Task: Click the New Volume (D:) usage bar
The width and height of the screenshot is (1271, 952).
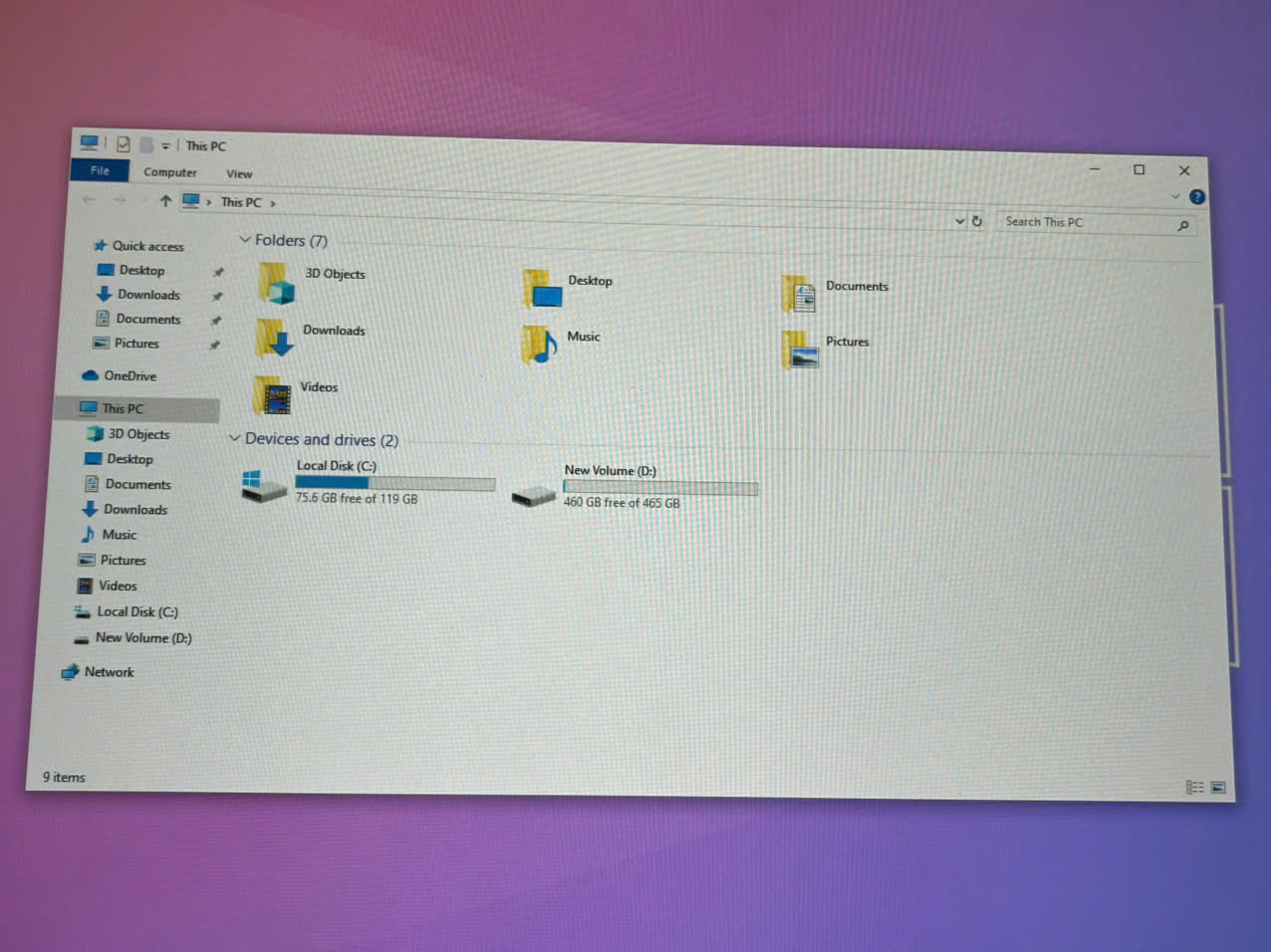Action: 660,487
